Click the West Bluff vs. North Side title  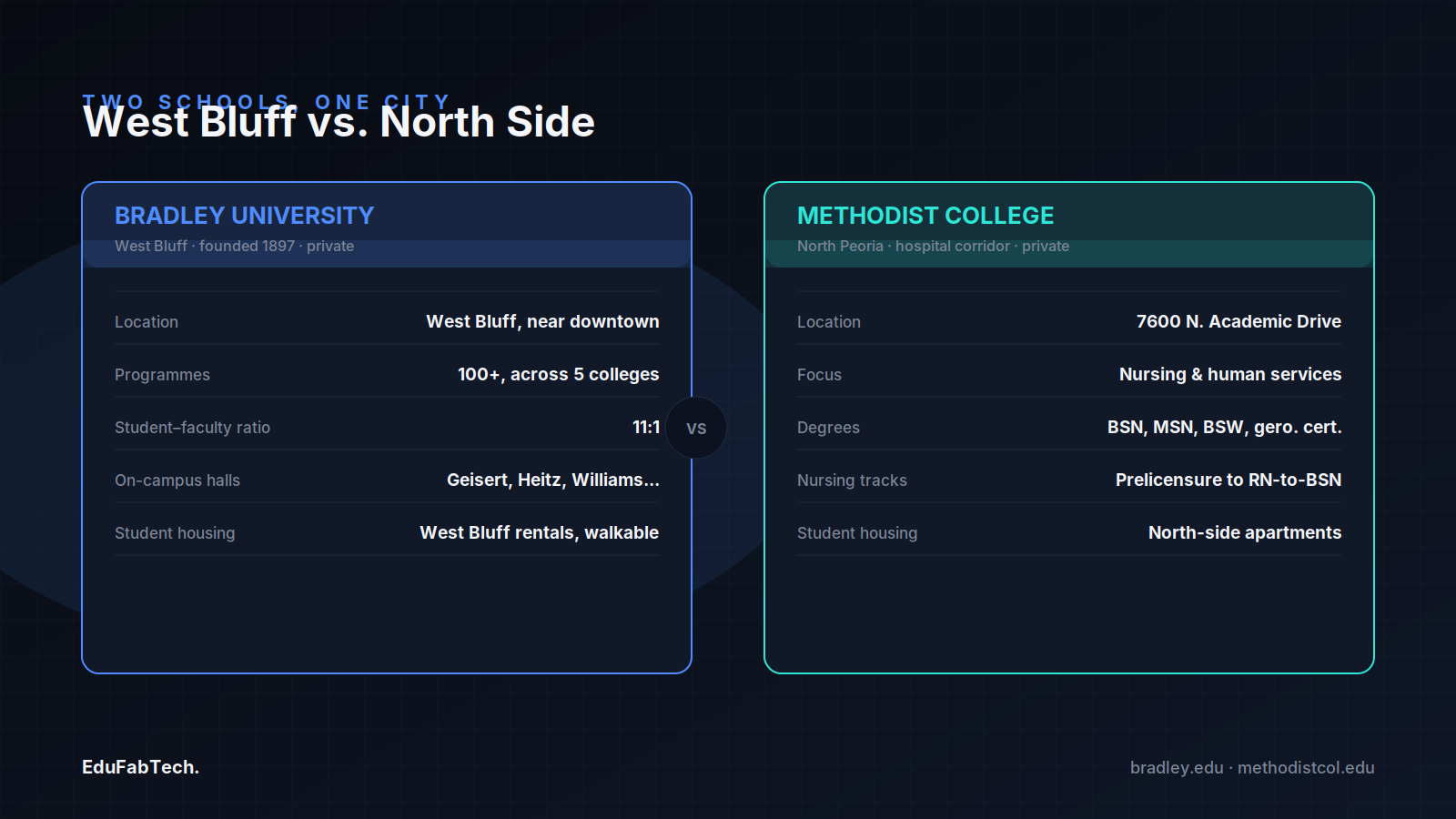339,122
